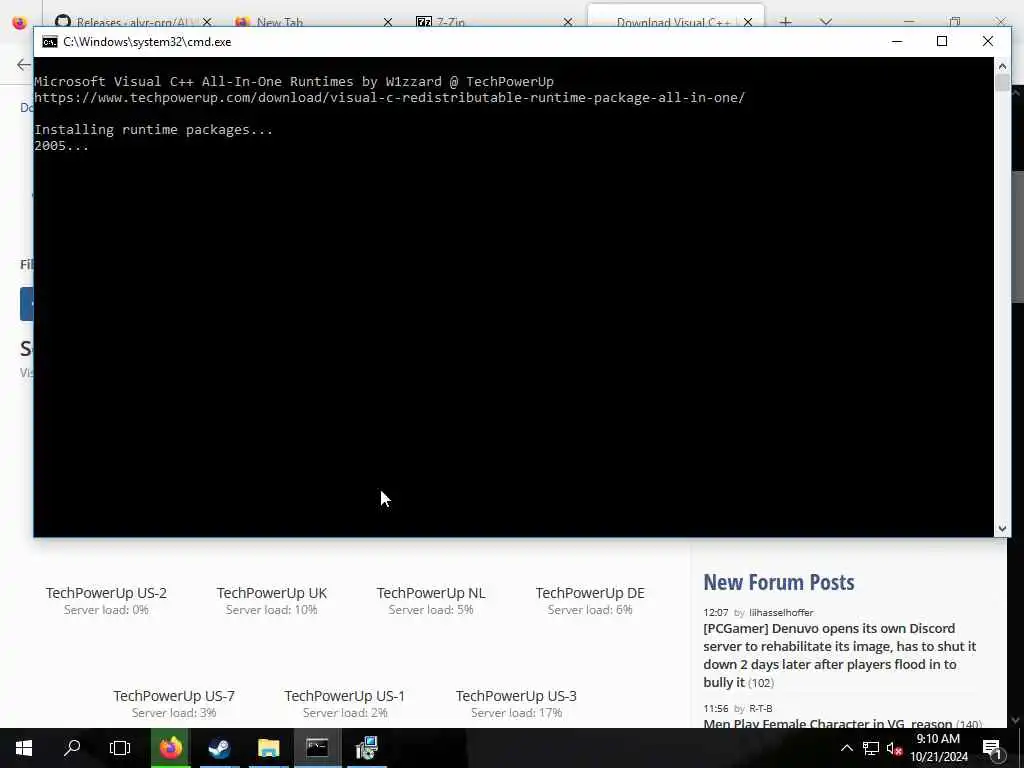This screenshot has height=768, width=1024.
Task: Choose TechPowerUp NL server
Action: (x=431, y=593)
